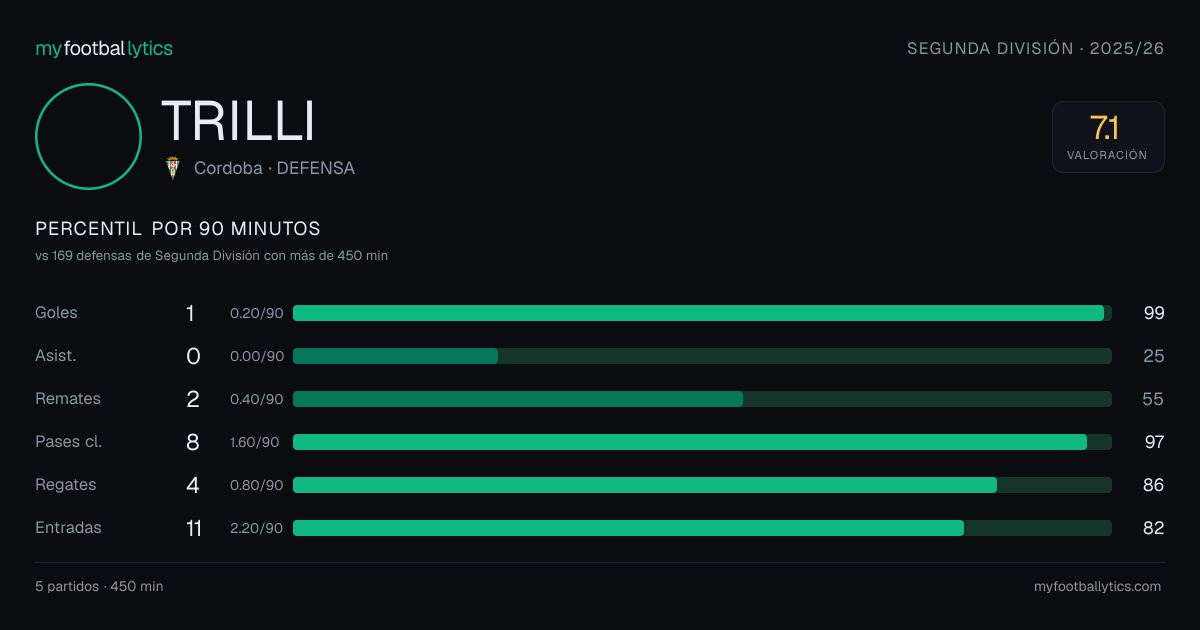This screenshot has height=630, width=1200.
Task: Click the 5 partidos 450 min footer text
Action: click(x=99, y=587)
